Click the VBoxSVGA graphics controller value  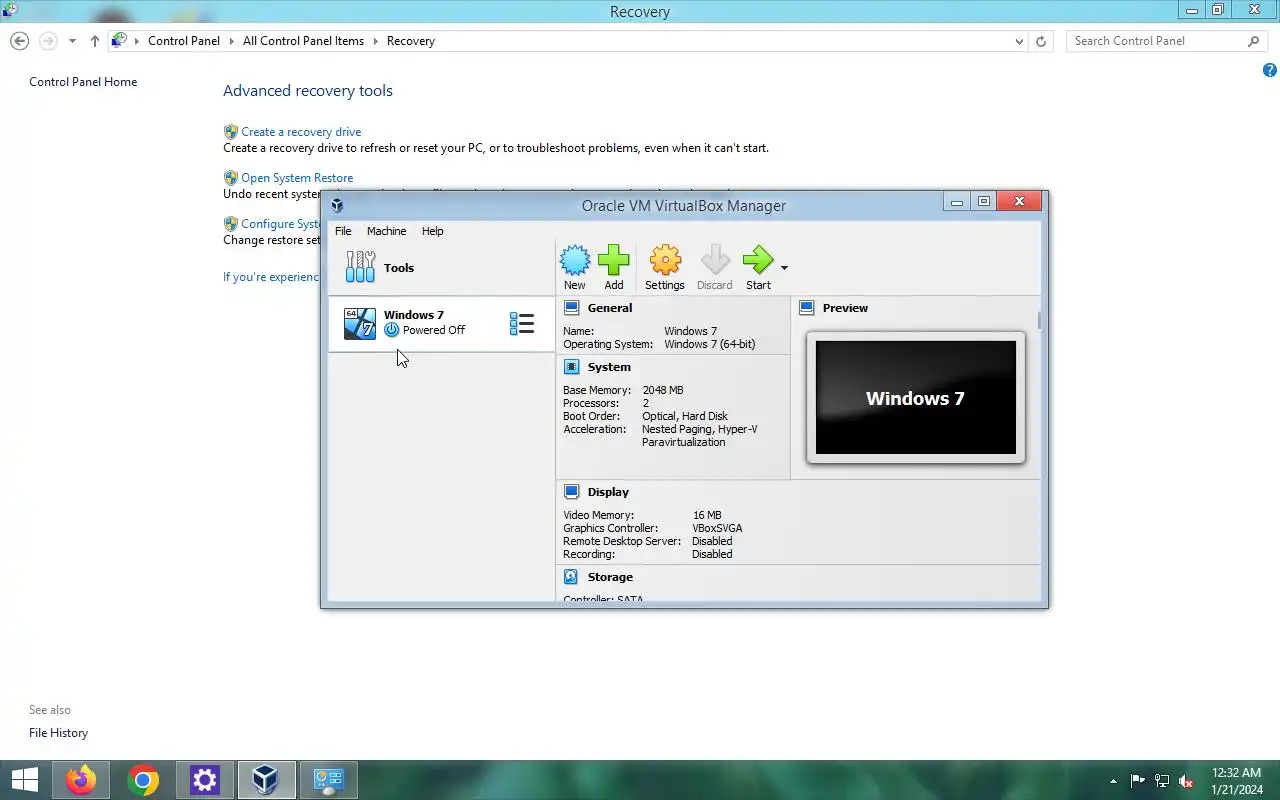tap(717, 528)
